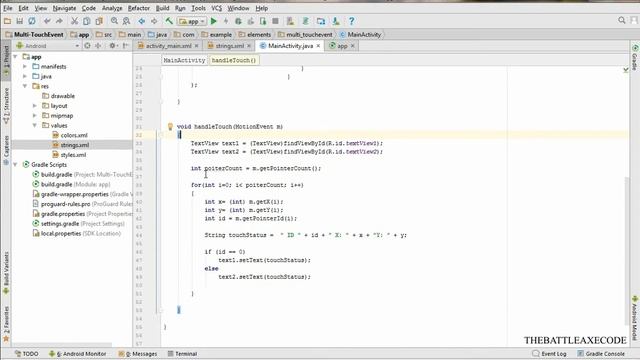The image size is (640, 360).
Task: Expand the manifests folder
Action: coord(25,67)
